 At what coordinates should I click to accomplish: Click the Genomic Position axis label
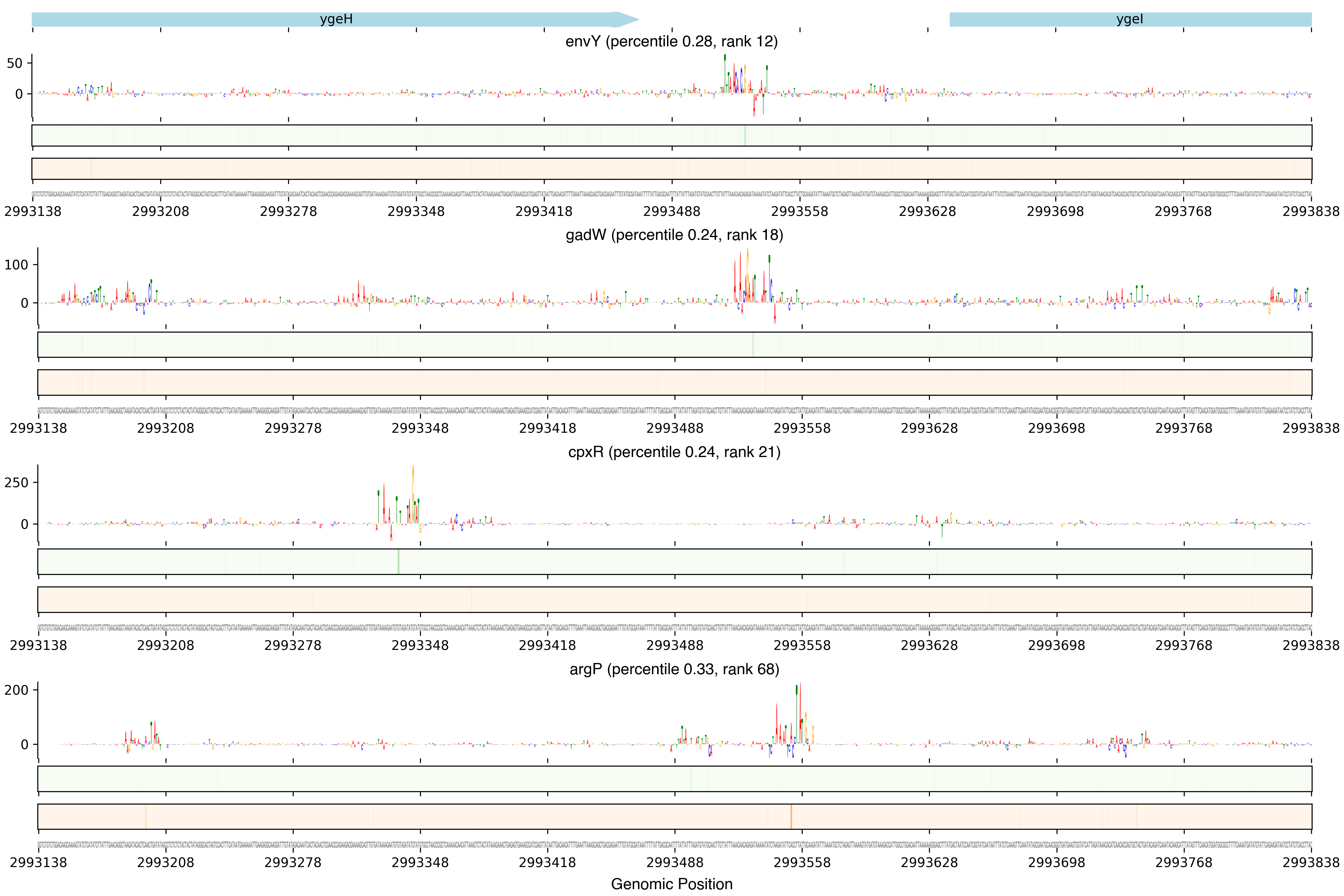click(671, 884)
